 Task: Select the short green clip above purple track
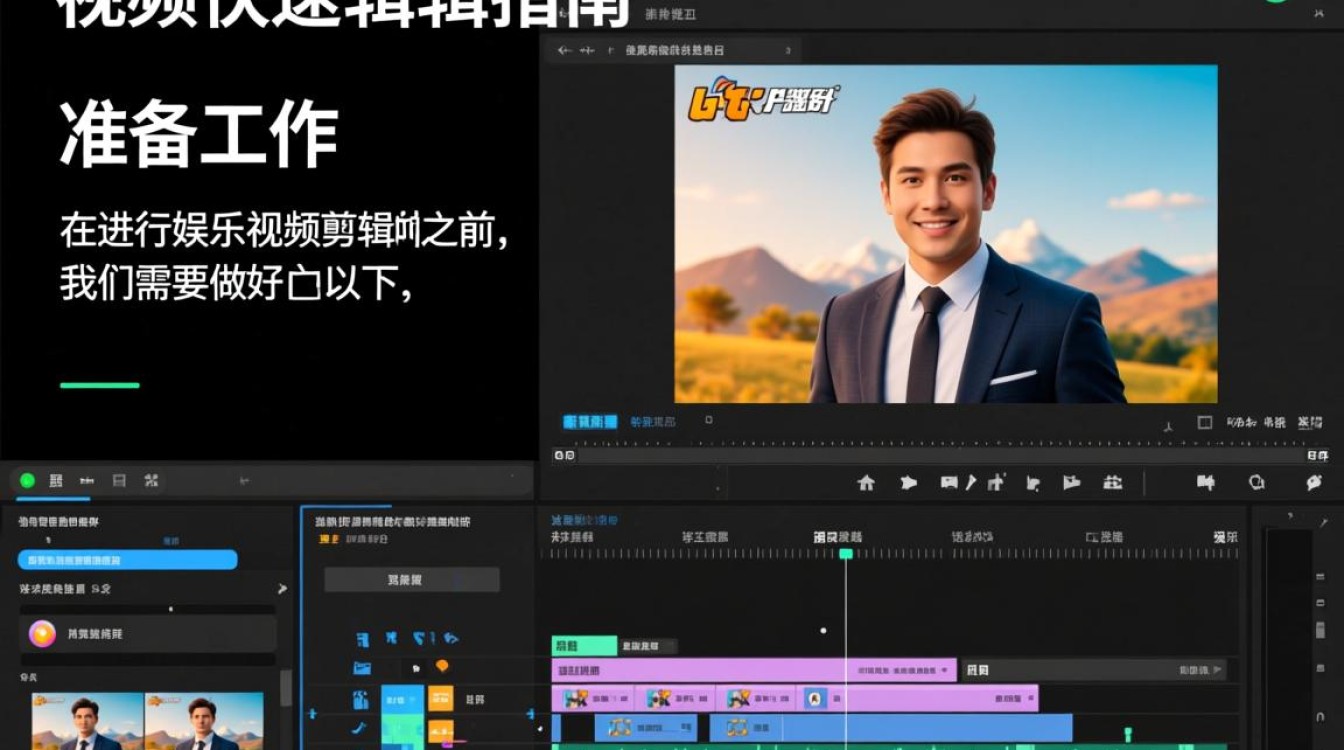click(584, 646)
